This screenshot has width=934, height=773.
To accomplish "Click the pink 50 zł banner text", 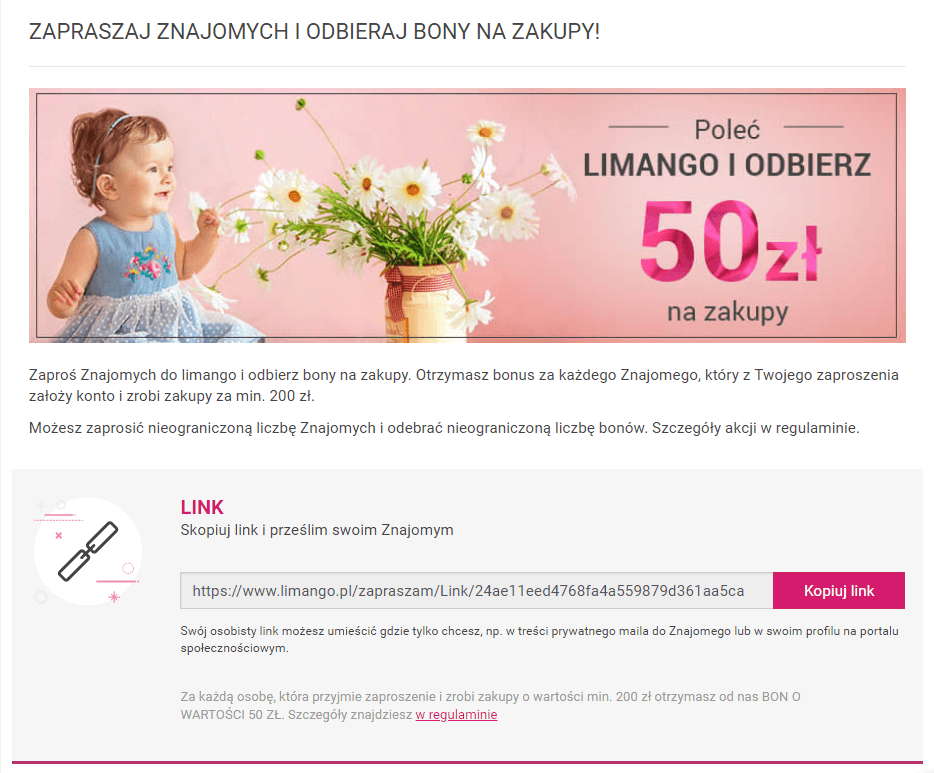I will pyautogui.click(x=730, y=242).
